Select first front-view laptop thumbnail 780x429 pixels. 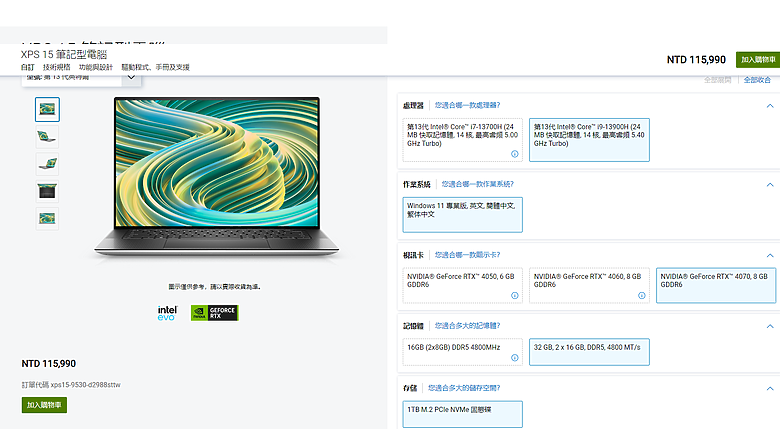coord(47,109)
